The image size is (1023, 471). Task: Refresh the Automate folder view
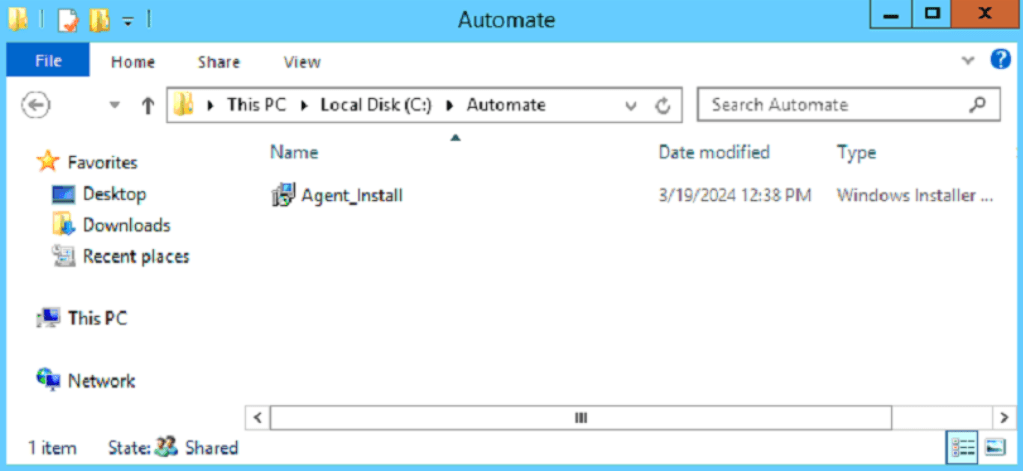click(x=662, y=105)
